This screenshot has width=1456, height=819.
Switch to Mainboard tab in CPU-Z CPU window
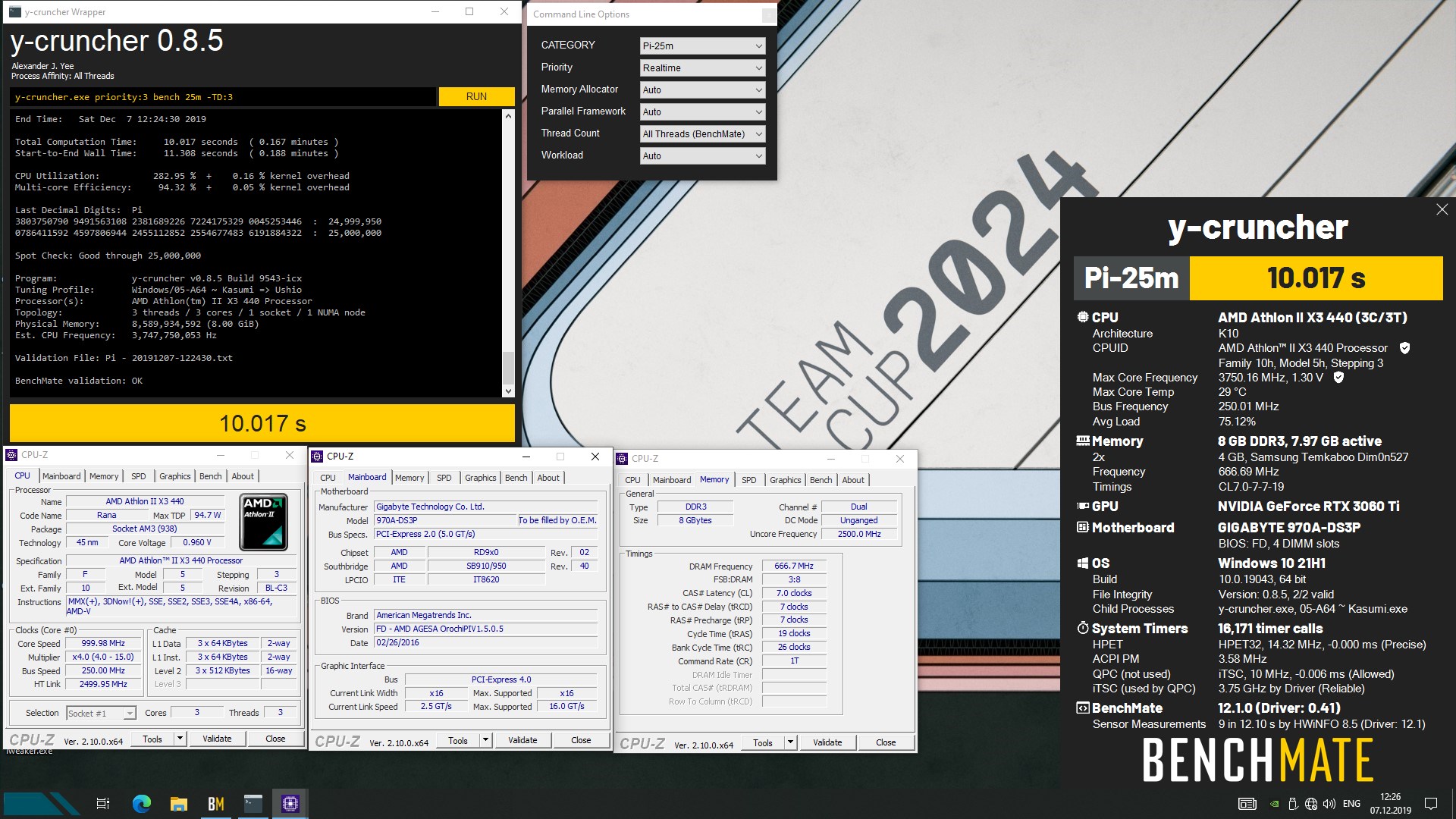pos(61,476)
